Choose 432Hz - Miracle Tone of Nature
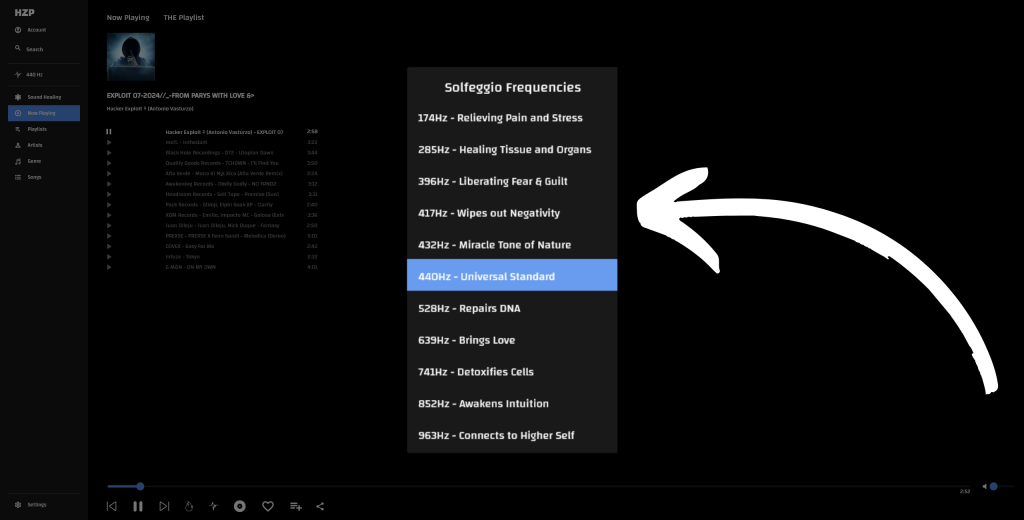This screenshot has width=1024, height=520. (x=511, y=245)
